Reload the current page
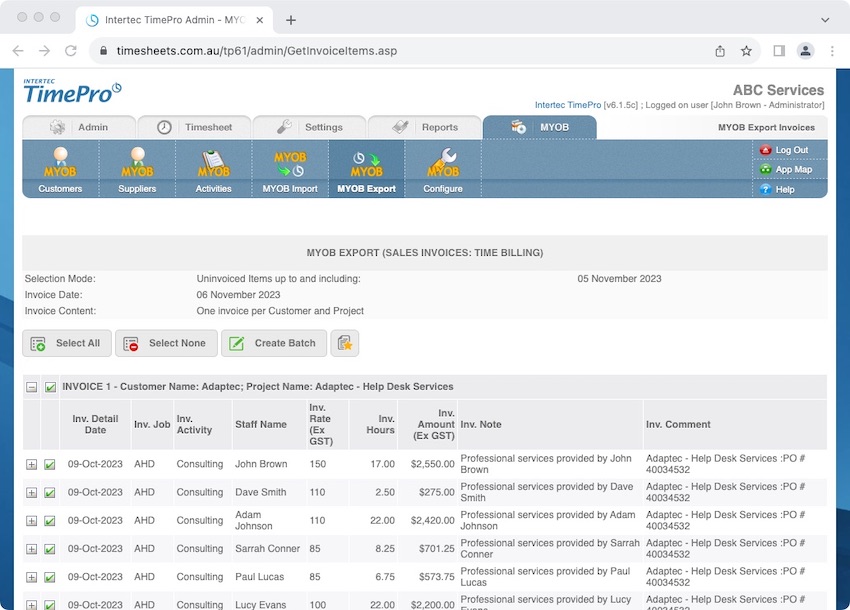 point(70,51)
